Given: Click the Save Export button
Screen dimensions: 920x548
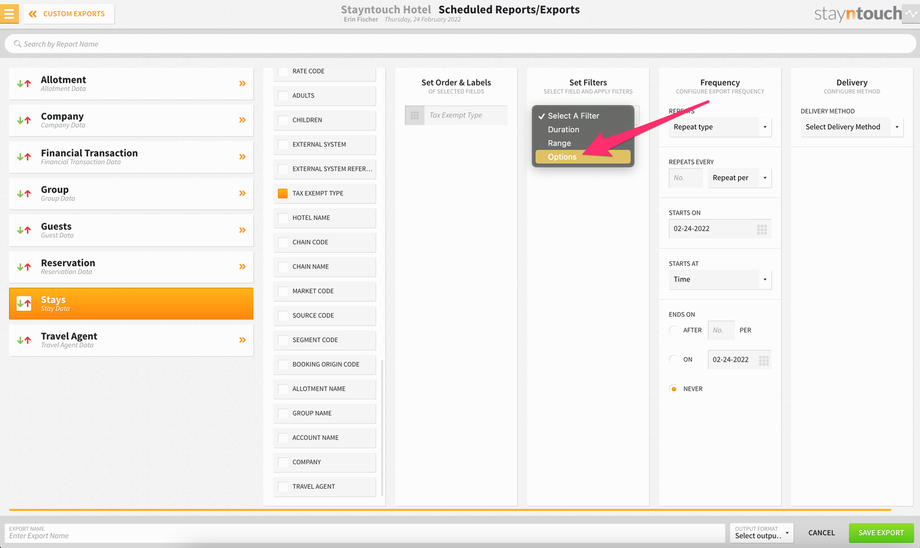Looking at the screenshot, I should [881, 533].
